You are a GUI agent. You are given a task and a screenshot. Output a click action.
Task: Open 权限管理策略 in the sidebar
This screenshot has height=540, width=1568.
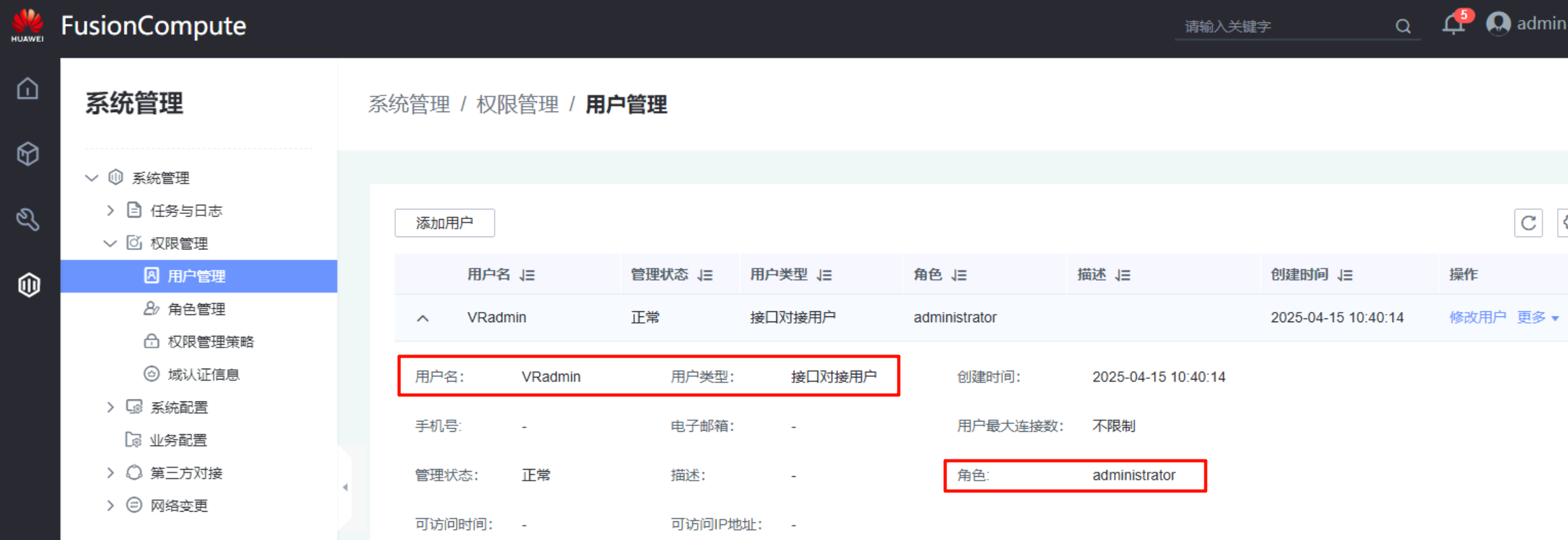(210, 342)
